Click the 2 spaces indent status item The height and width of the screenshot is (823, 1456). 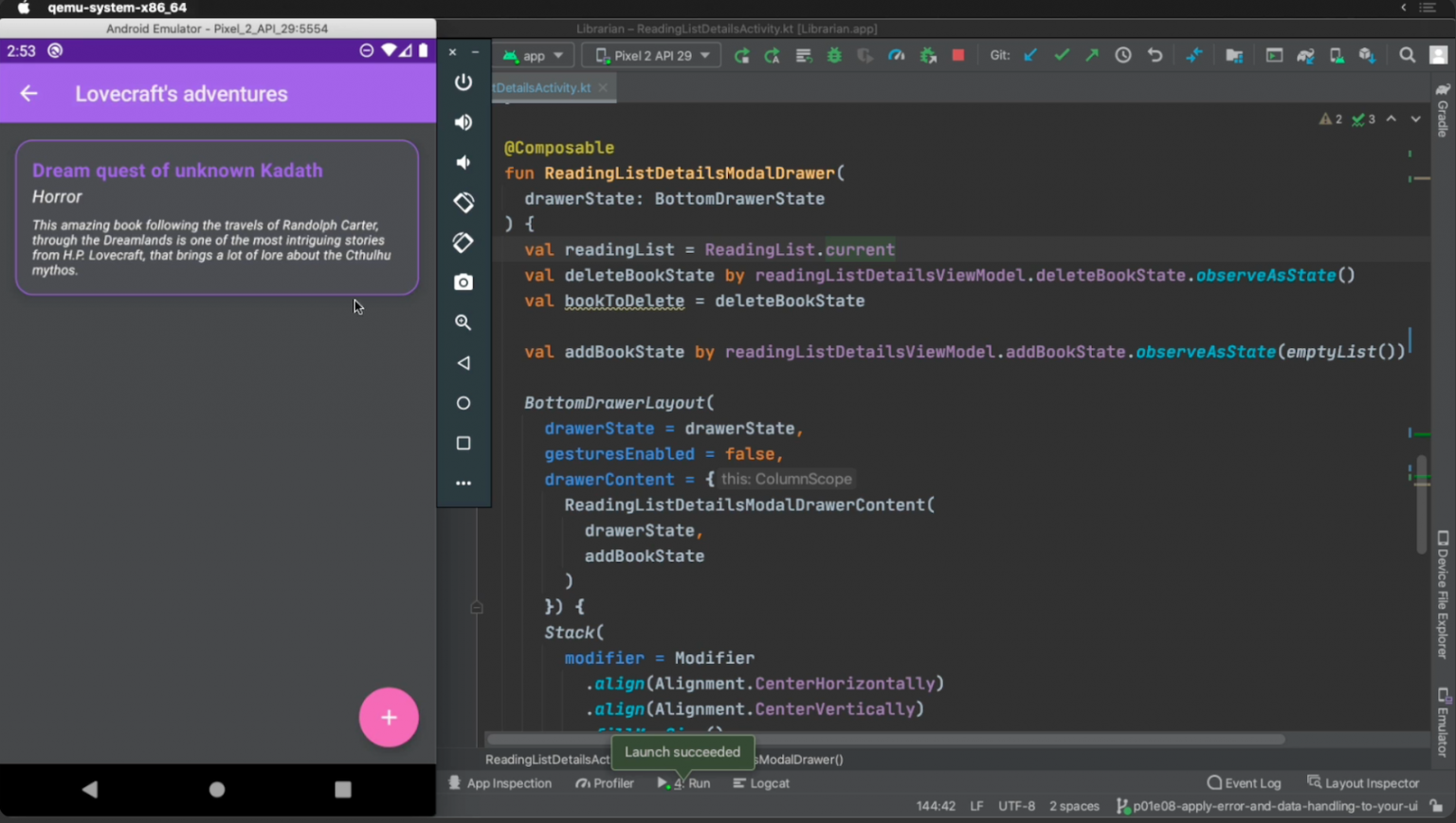click(x=1074, y=806)
